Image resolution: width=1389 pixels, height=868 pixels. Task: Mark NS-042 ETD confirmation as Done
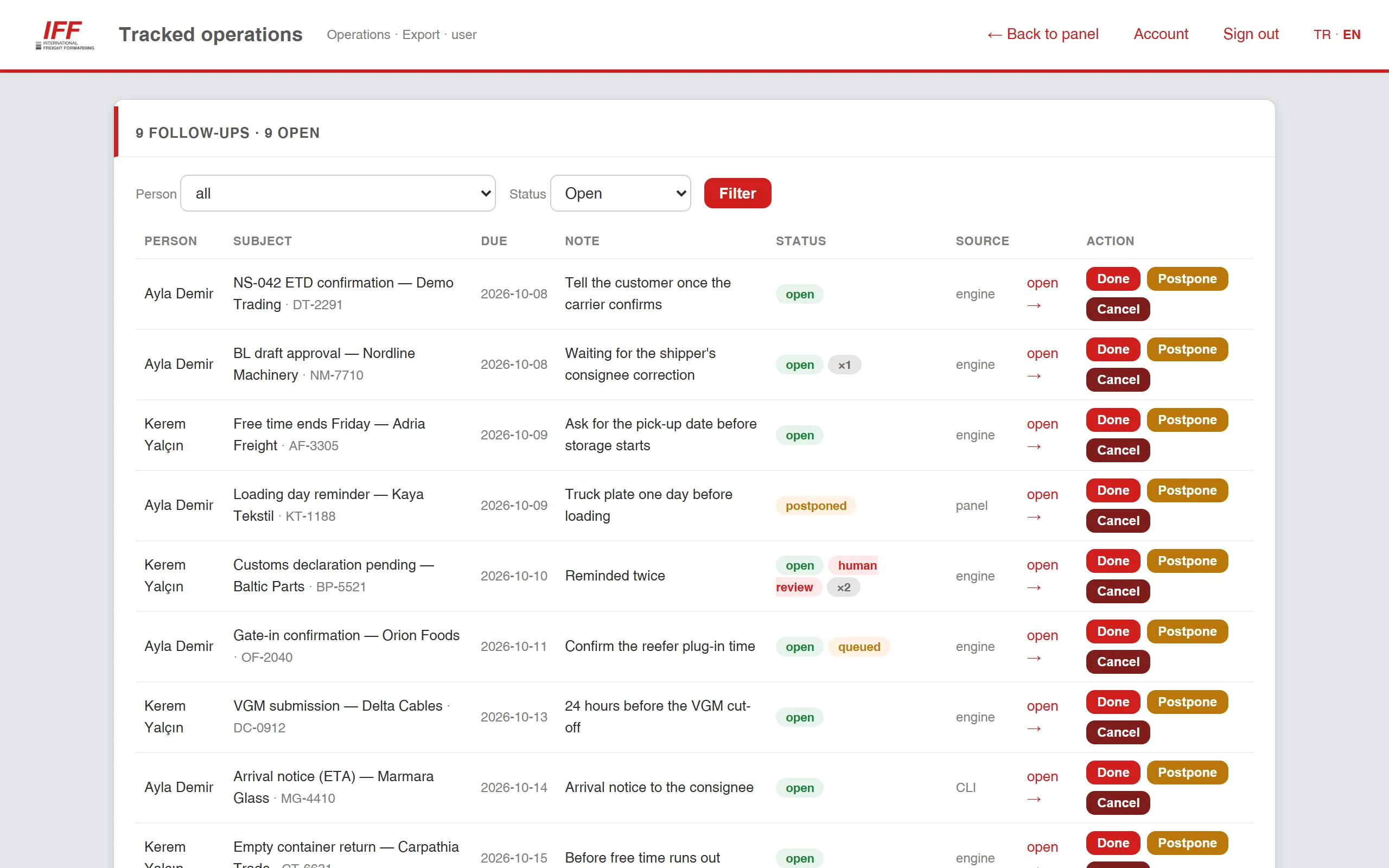click(1113, 279)
